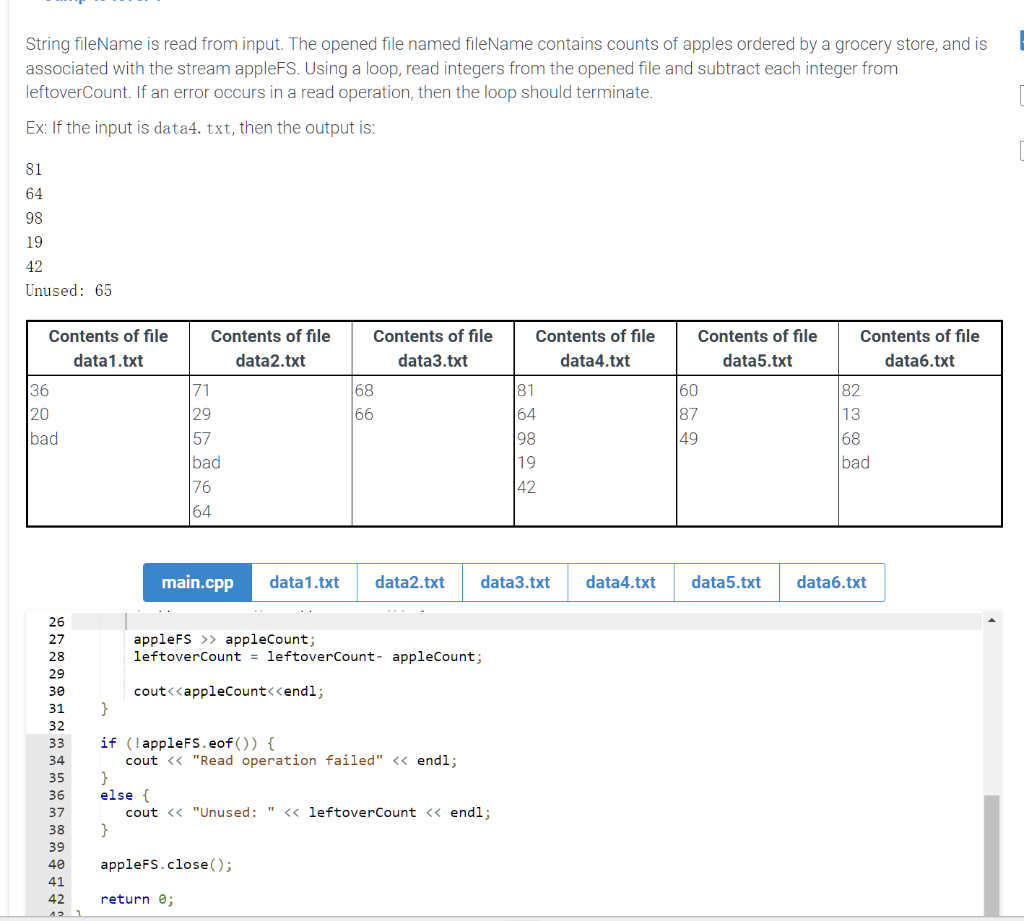Show the data5.txt tab contents
Image resolution: width=1024 pixels, height=921 pixels.
click(726, 582)
